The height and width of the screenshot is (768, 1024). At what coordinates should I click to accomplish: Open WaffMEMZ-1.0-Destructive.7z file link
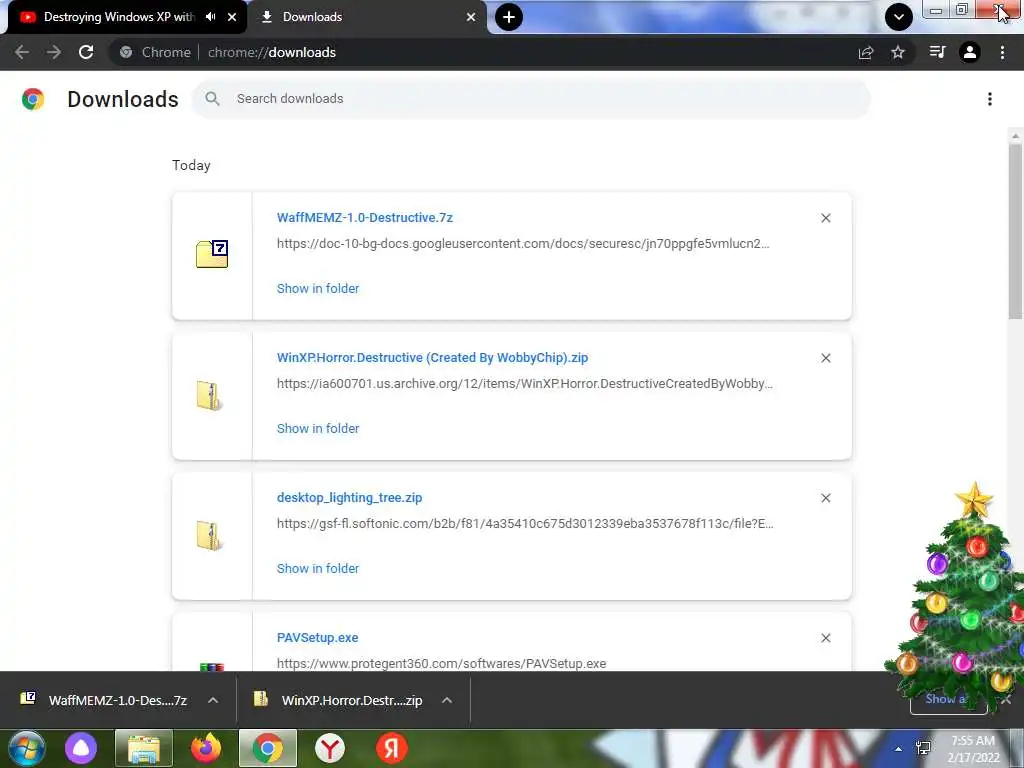[x=364, y=217]
